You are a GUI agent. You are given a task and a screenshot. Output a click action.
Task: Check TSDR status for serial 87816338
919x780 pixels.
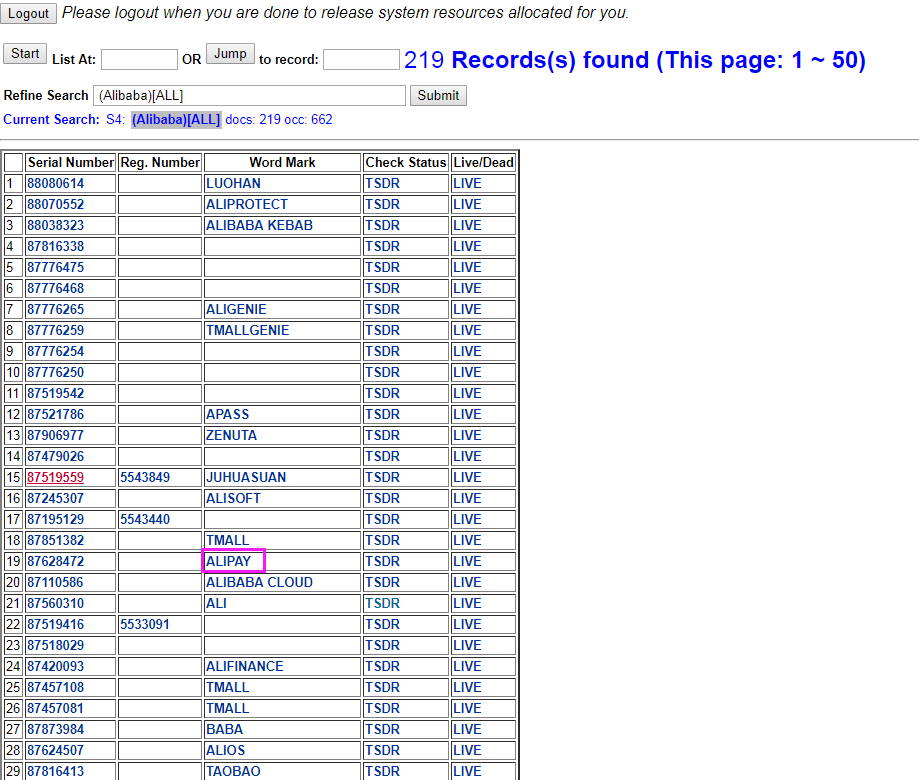coord(382,247)
